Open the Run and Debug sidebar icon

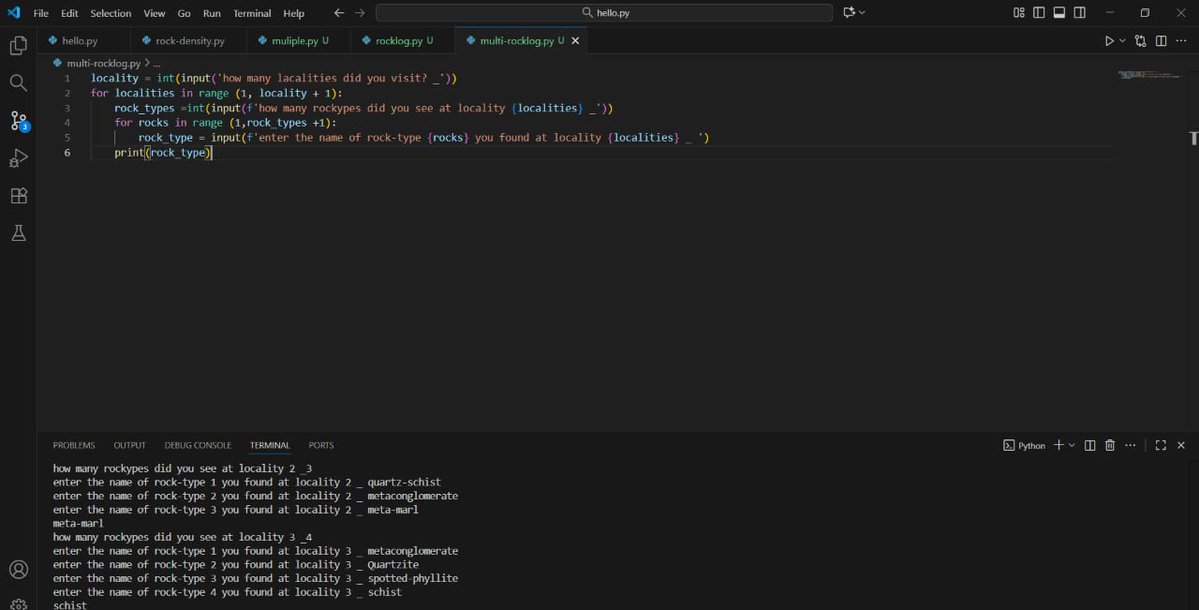18,157
